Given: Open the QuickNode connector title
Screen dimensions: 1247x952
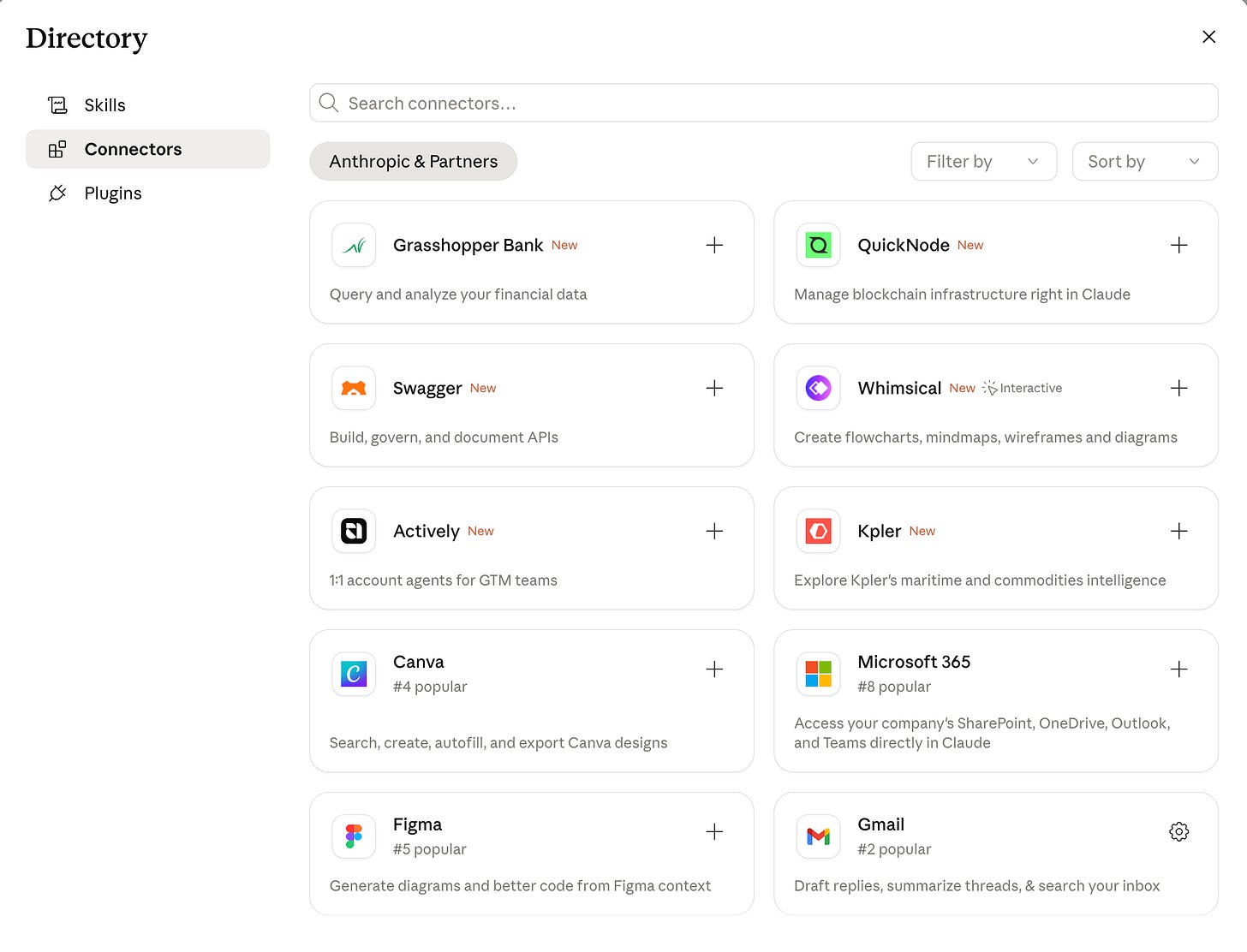Looking at the screenshot, I should (903, 246).
